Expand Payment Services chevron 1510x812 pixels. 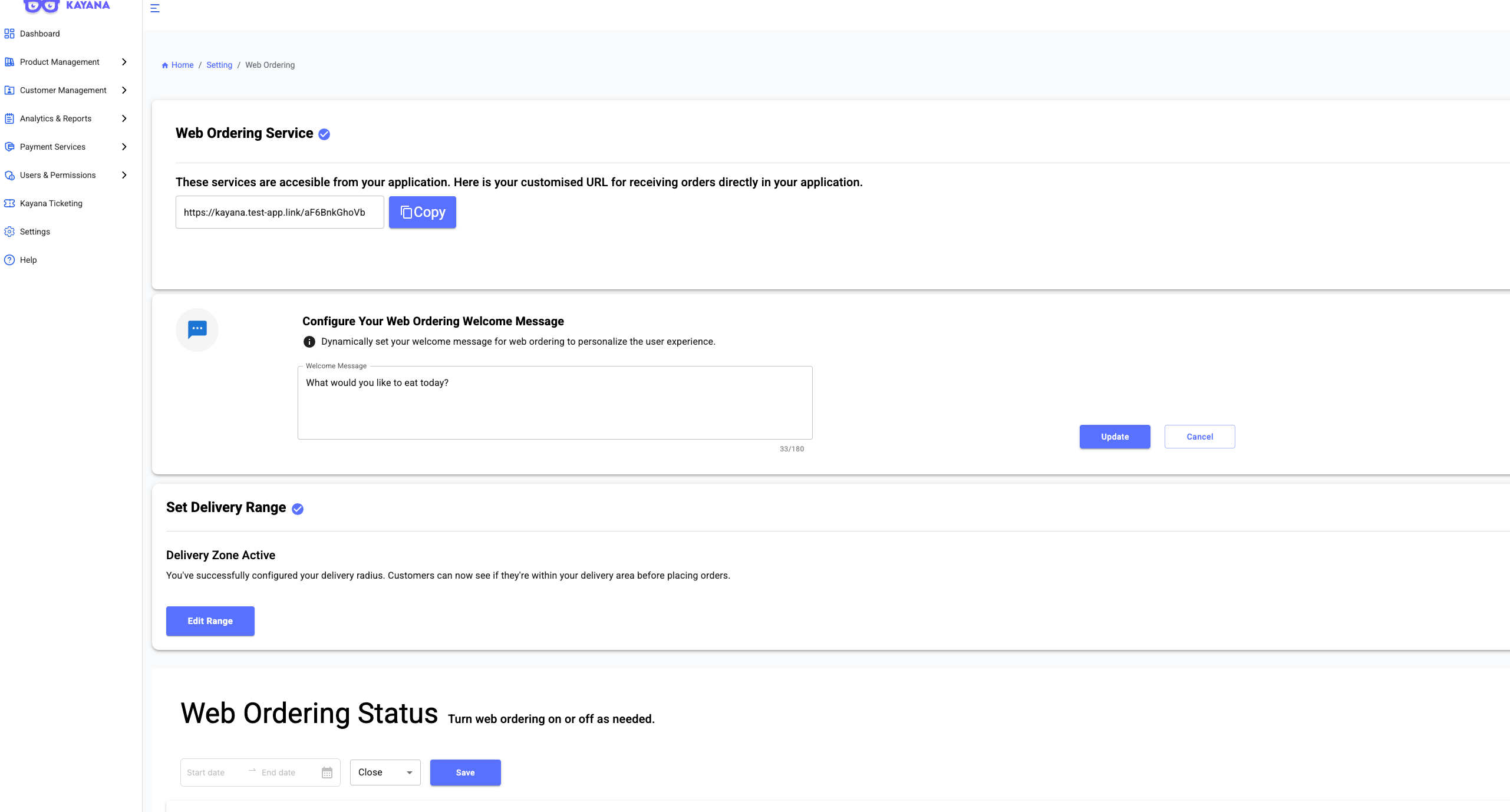(x=124, y=147)
